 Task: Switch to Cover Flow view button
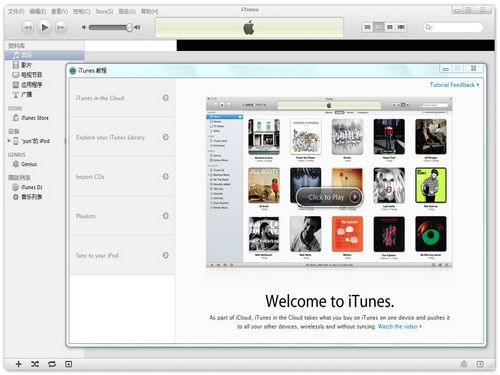401,27
